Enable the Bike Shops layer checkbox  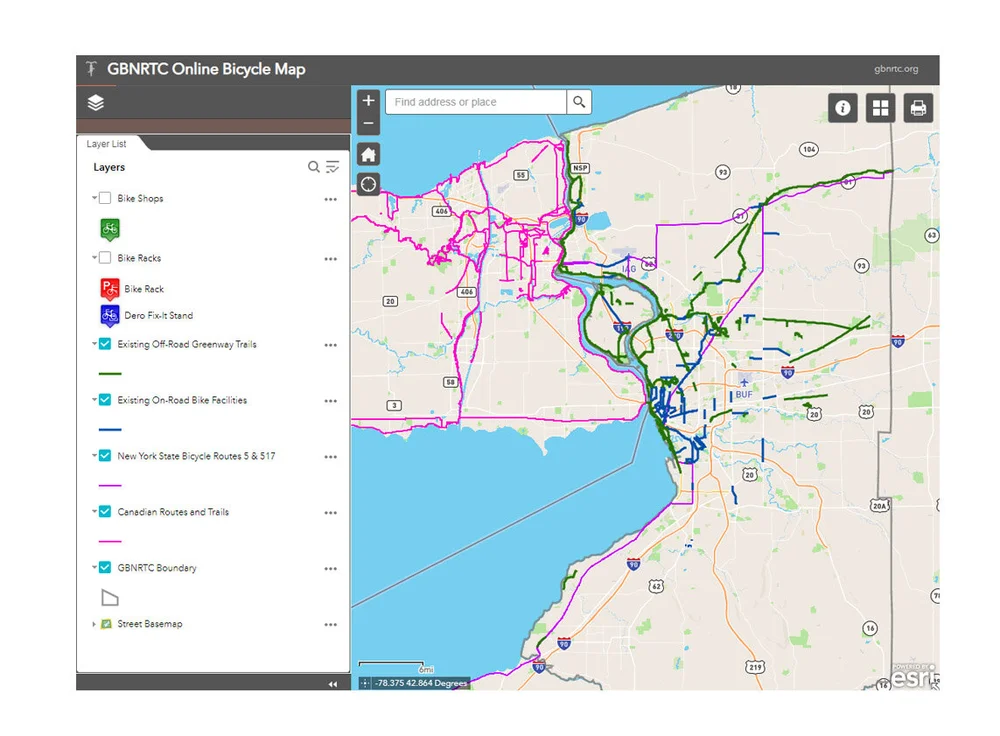pyautogui.click(x=104, y=198)
